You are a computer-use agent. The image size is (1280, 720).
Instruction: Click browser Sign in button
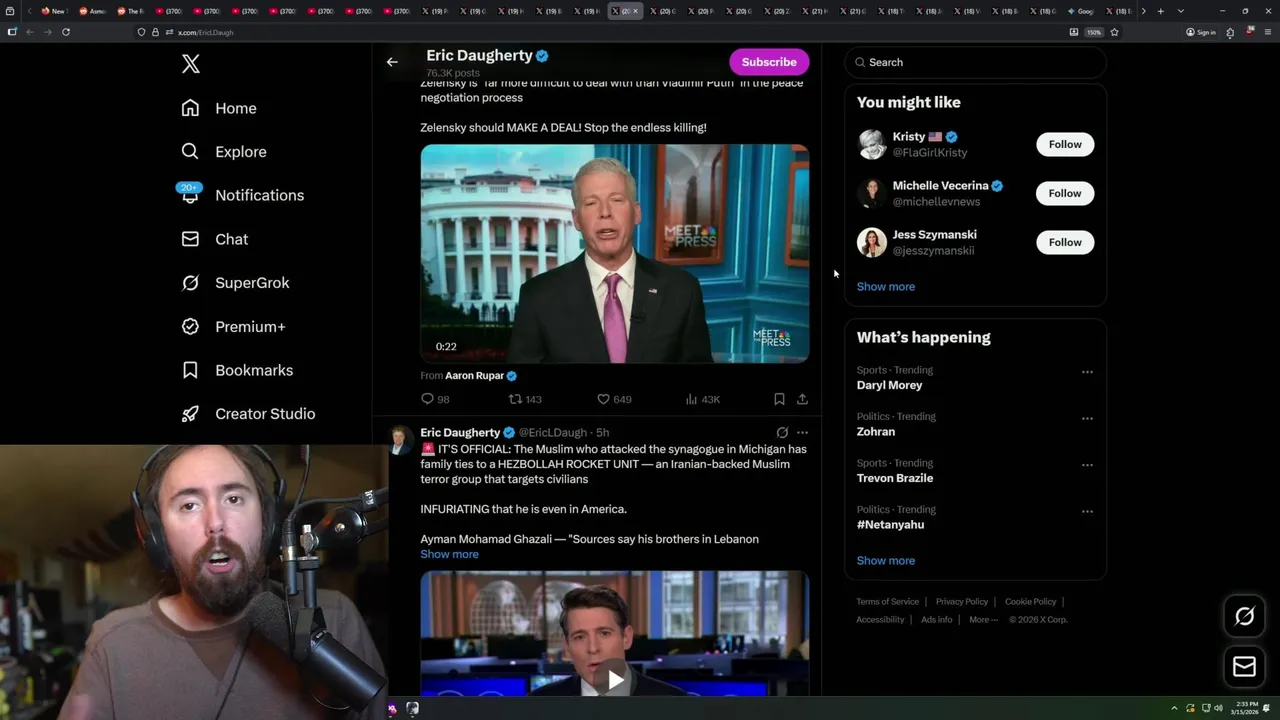pos(1201,32)
